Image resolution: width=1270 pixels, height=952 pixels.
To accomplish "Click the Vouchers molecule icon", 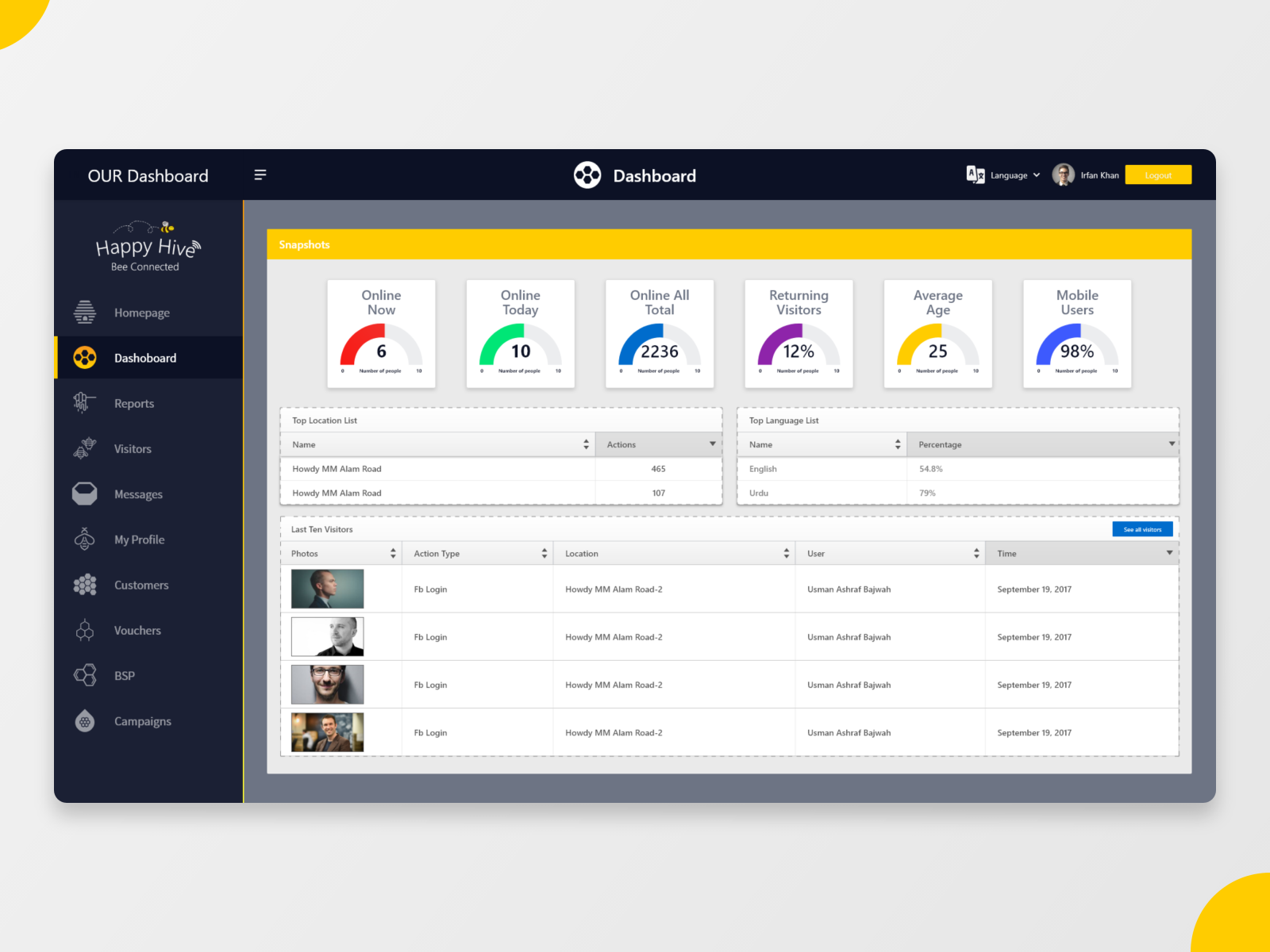I will (83, 630).
